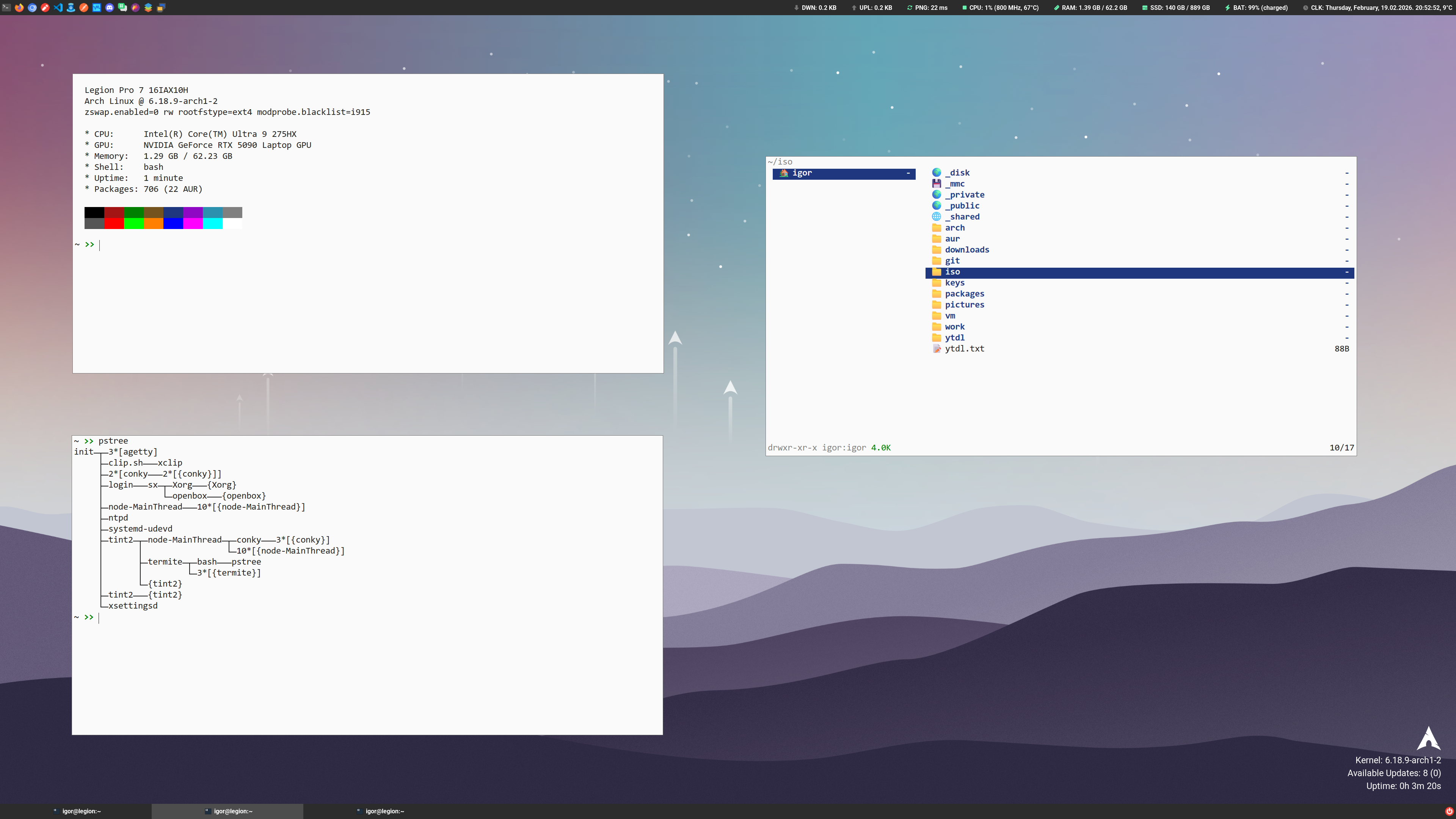Click the pstree terminal prompt line
The height and width of the screenshot is (819, 1456).
click(x=113, y=441)
